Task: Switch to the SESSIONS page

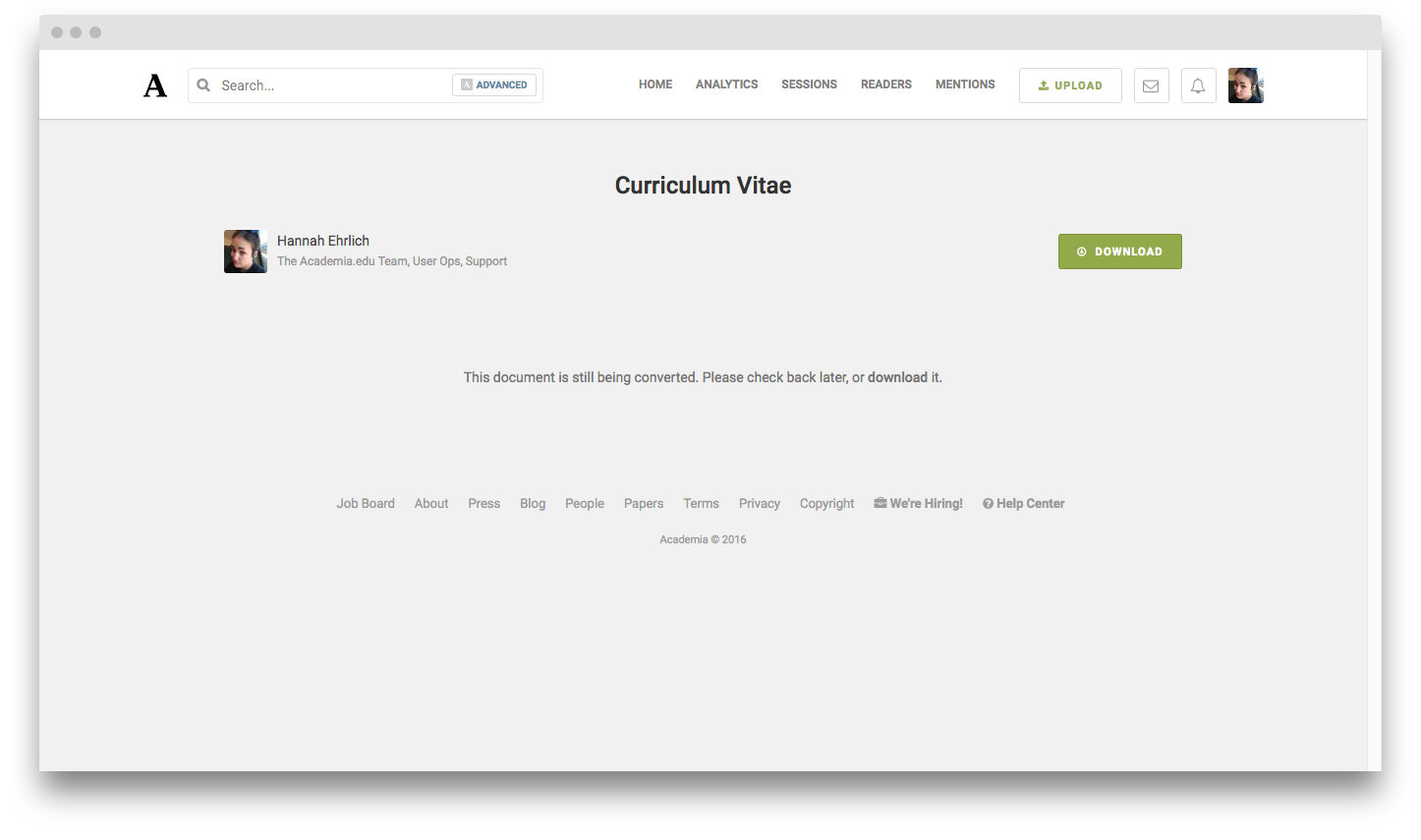Action: pyautogui.click(x=809, y=84)
